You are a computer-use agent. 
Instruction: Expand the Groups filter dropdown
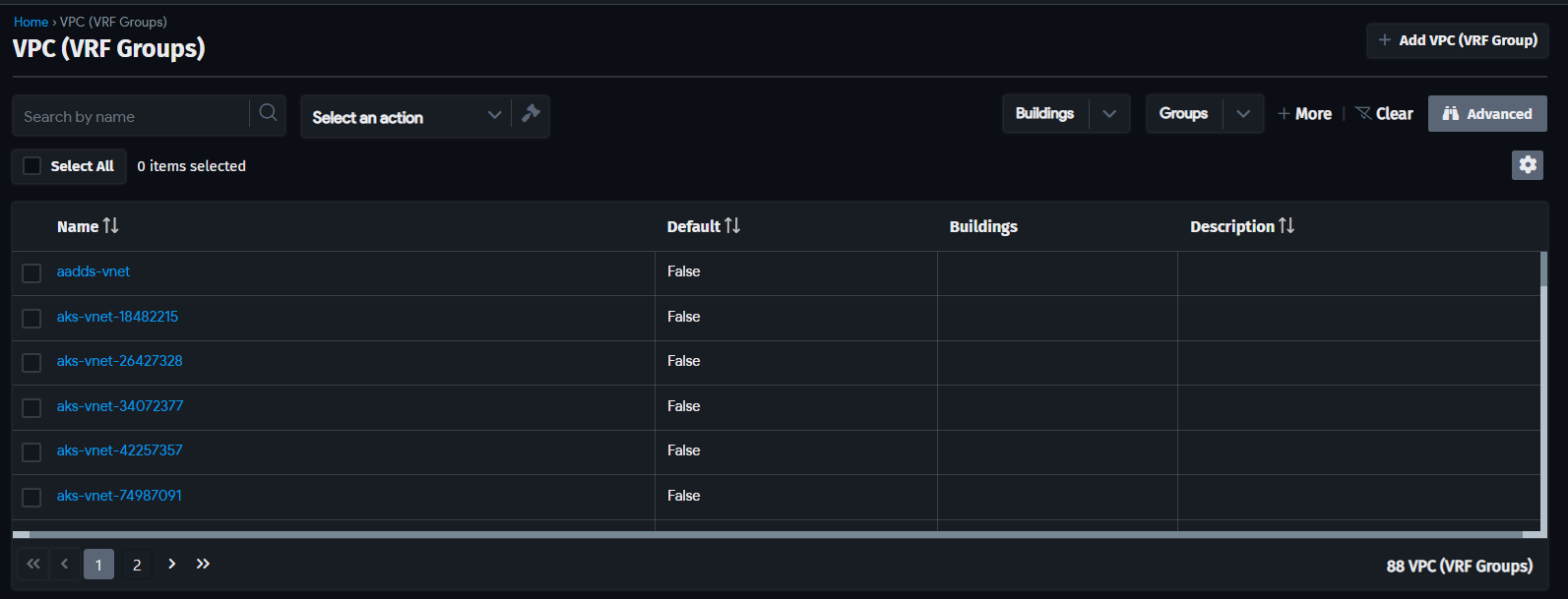click(1243, 114)
